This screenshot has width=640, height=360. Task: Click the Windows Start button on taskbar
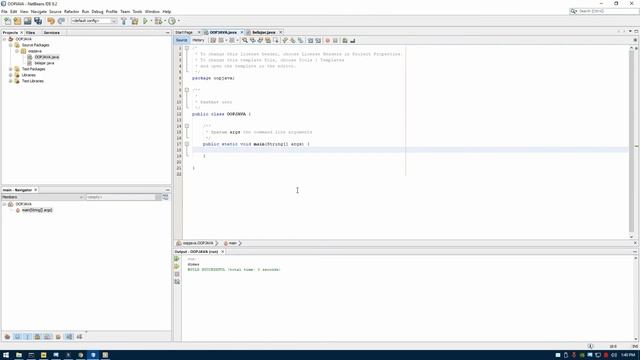pyautogui.click(x=6, y=355)
